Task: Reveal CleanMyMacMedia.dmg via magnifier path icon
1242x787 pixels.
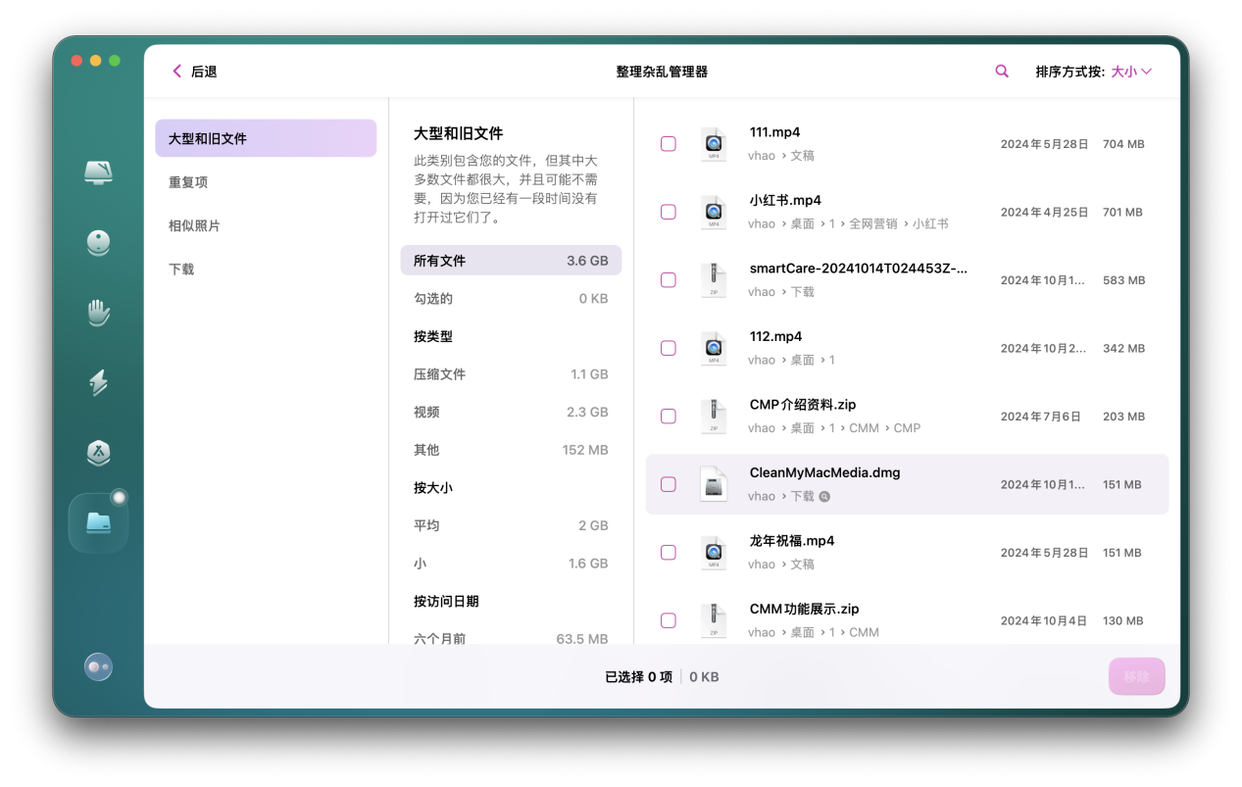Action: [x=825, y=496]
